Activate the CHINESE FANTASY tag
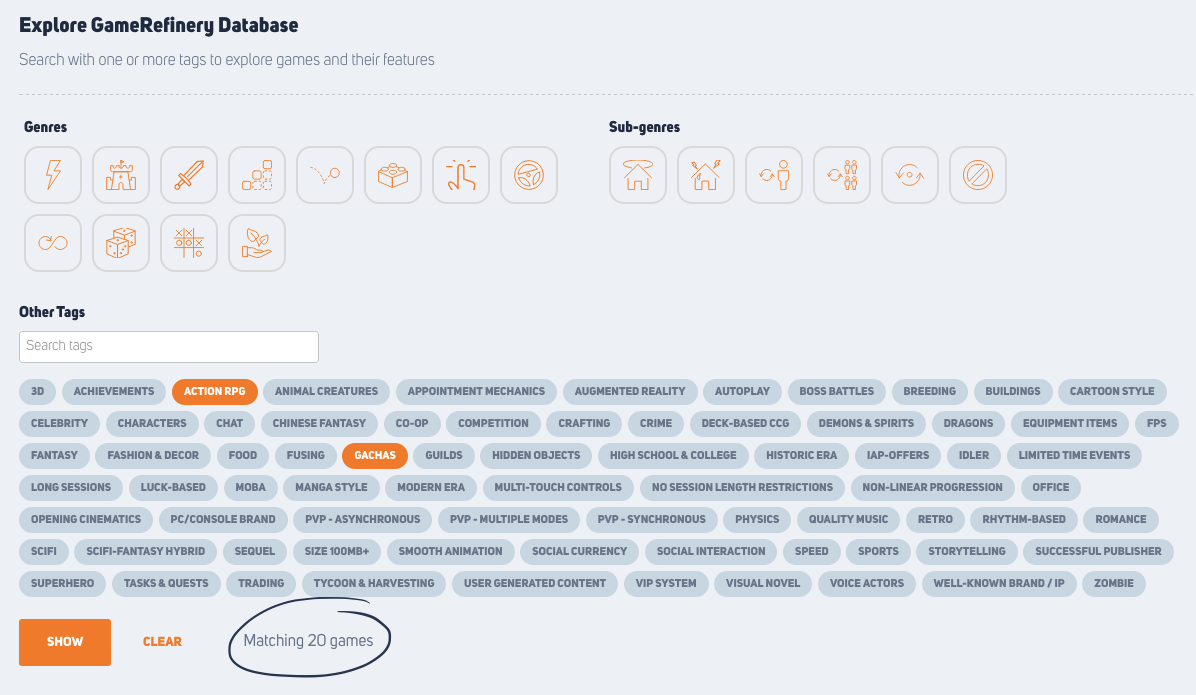 point(319,423)
